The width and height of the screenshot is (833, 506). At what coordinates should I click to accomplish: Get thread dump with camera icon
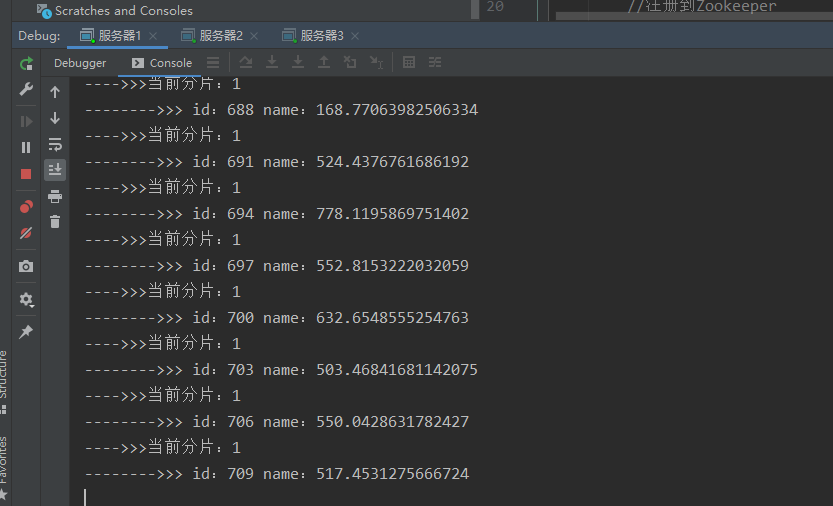(26, 266)
